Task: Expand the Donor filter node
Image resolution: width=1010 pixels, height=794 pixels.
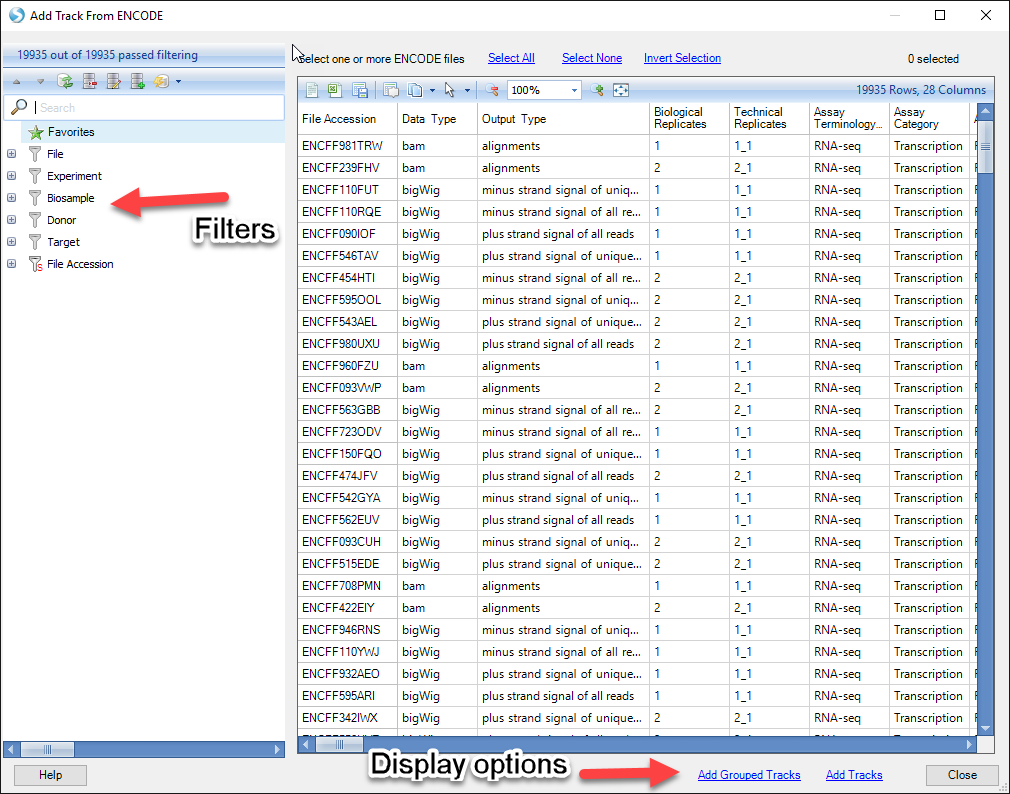Action: coord(12,220)
